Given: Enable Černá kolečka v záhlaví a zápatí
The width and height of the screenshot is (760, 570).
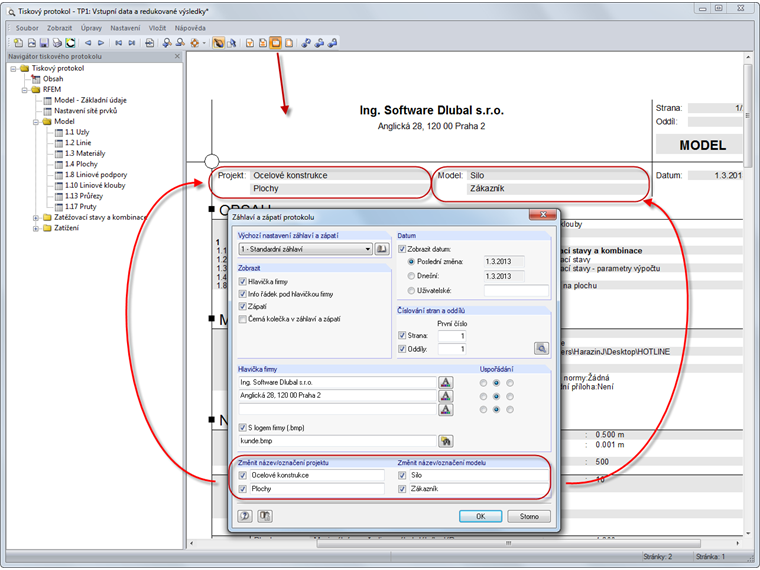Looking at the screenshot, I should tap(242, 319).
